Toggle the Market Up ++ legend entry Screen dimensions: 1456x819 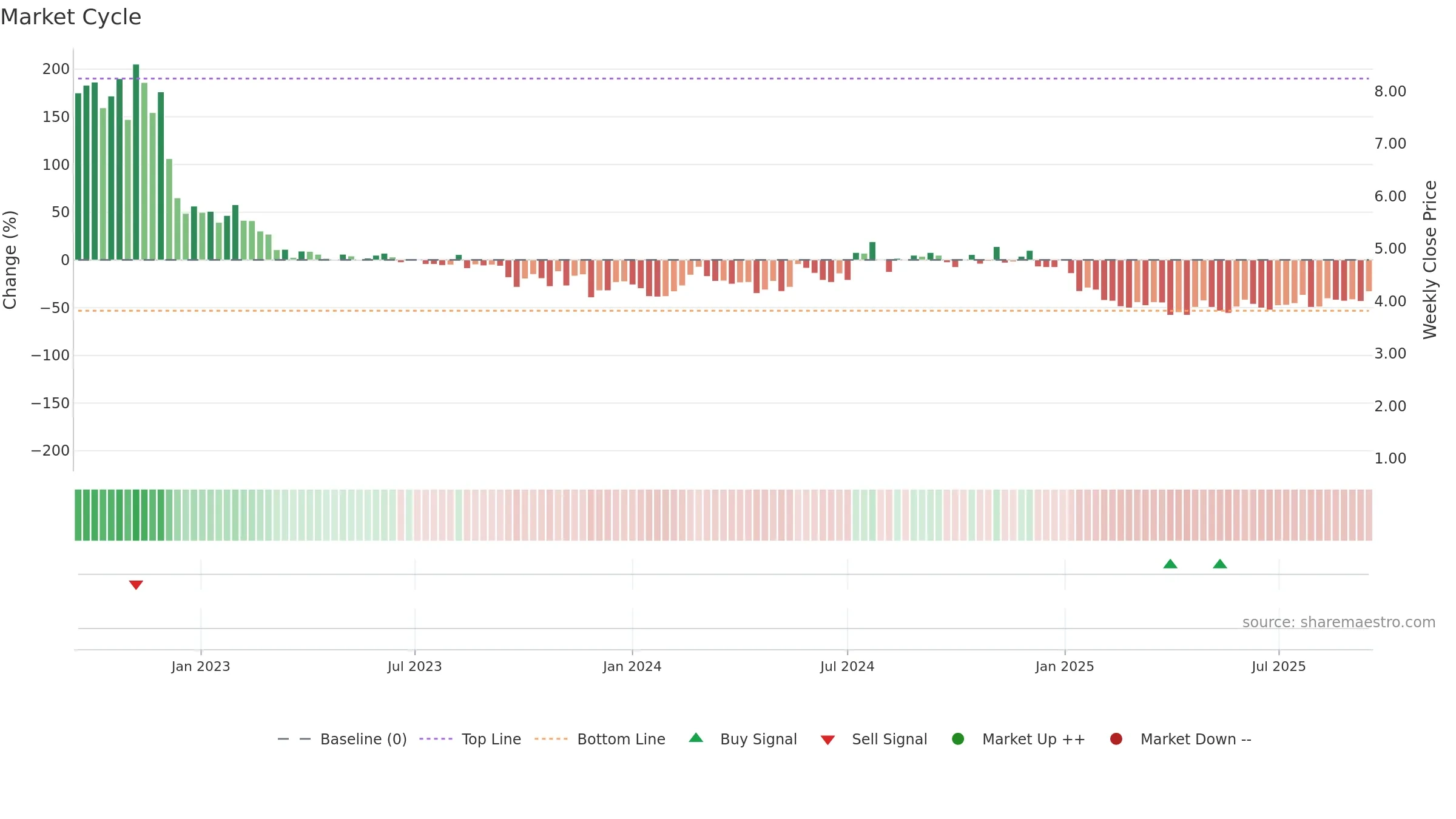pyautogui.click(x=1019, y=739)
